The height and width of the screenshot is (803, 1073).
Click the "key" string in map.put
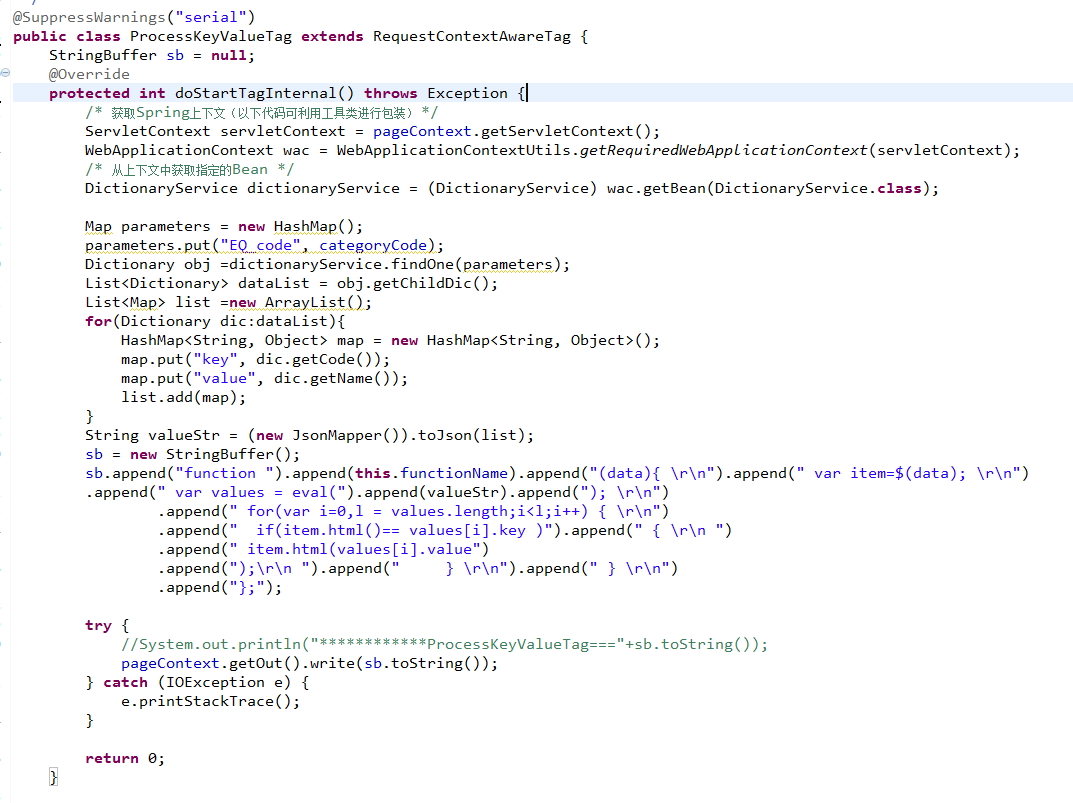[x=216, y=359]
